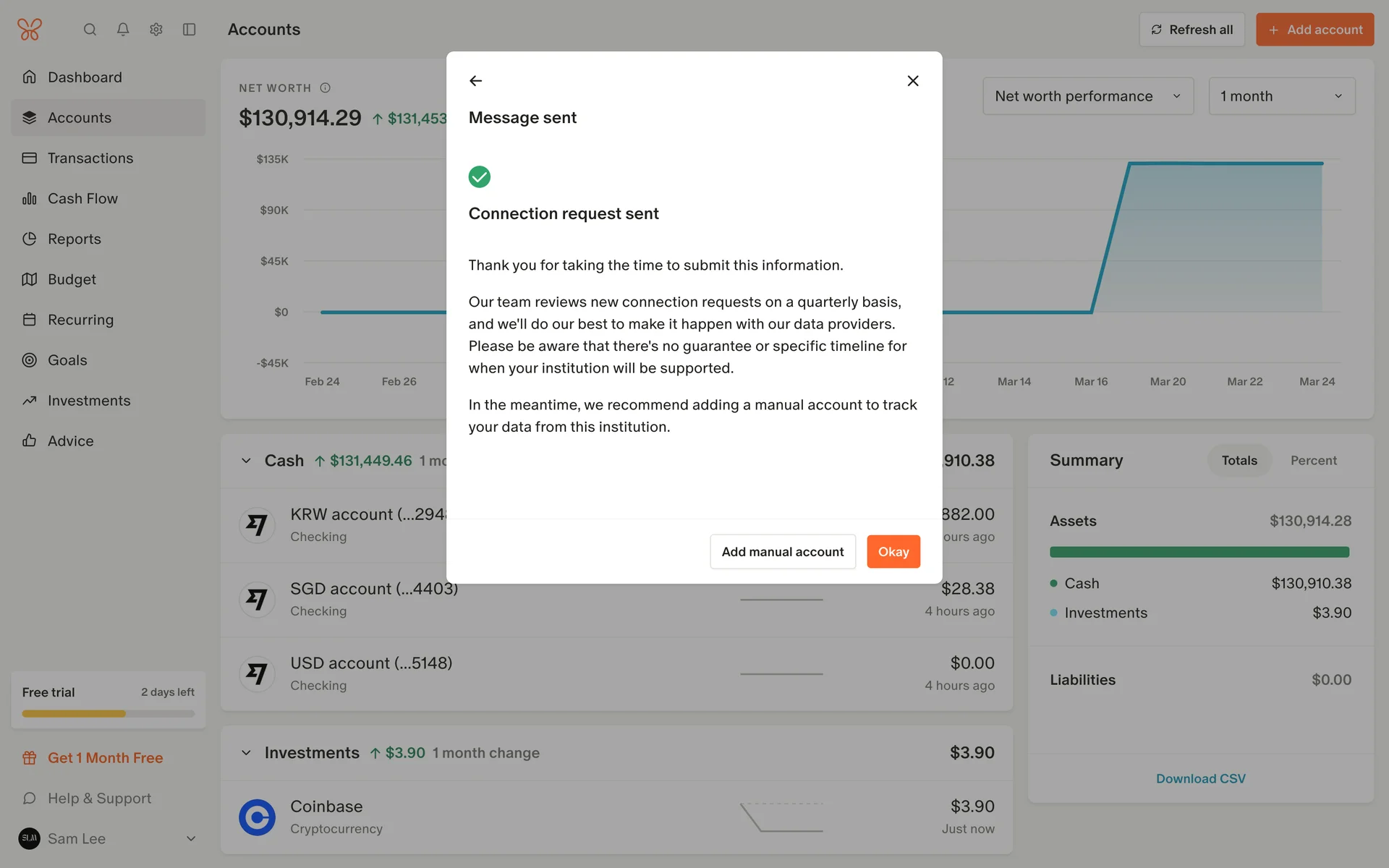This screenshot has width=1389, height=868.
Task: Click the app logo in the top left
Action: point(30,30)
